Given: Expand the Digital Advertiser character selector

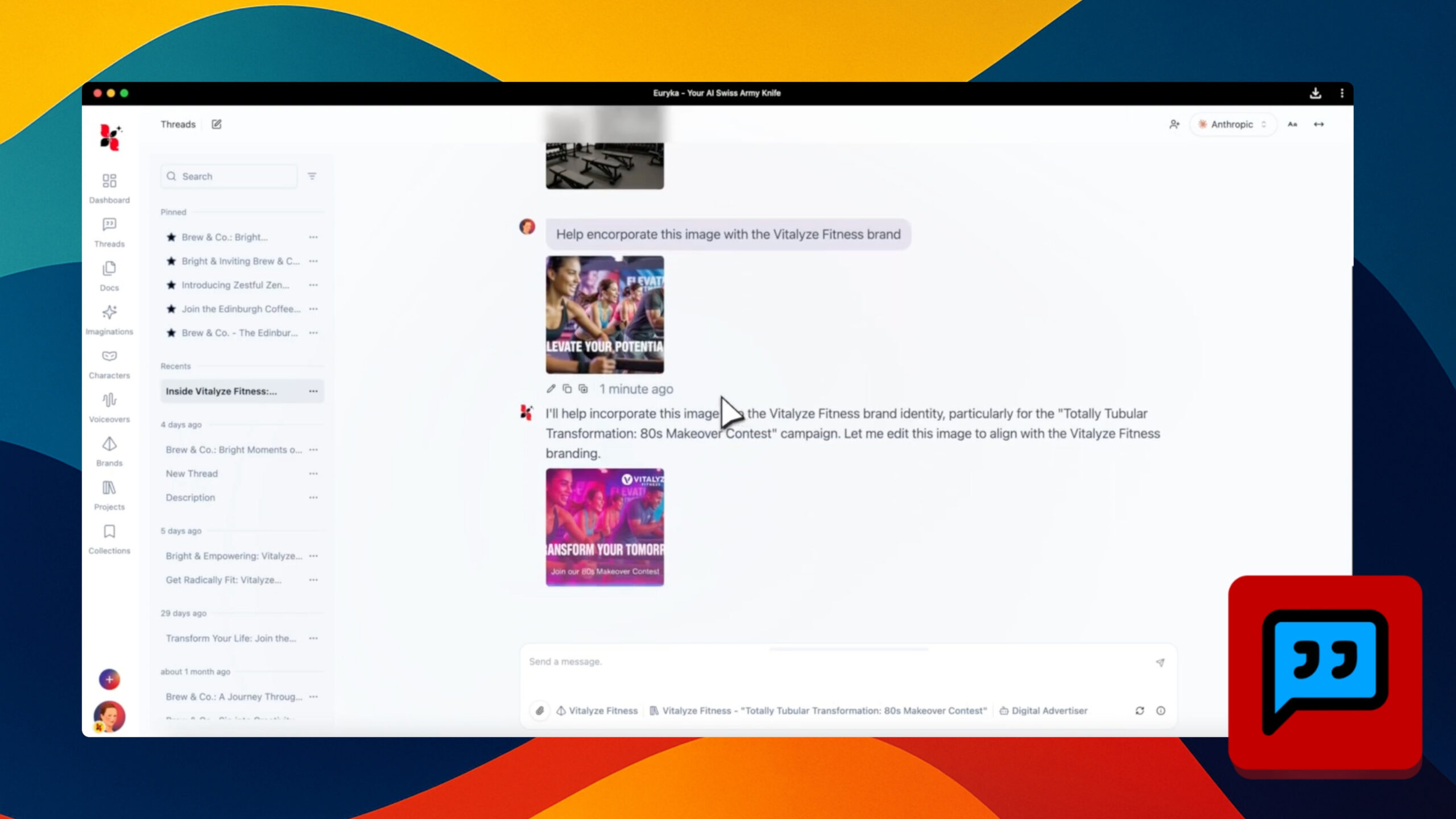Looking at the screenshot, I should 1043,710.
